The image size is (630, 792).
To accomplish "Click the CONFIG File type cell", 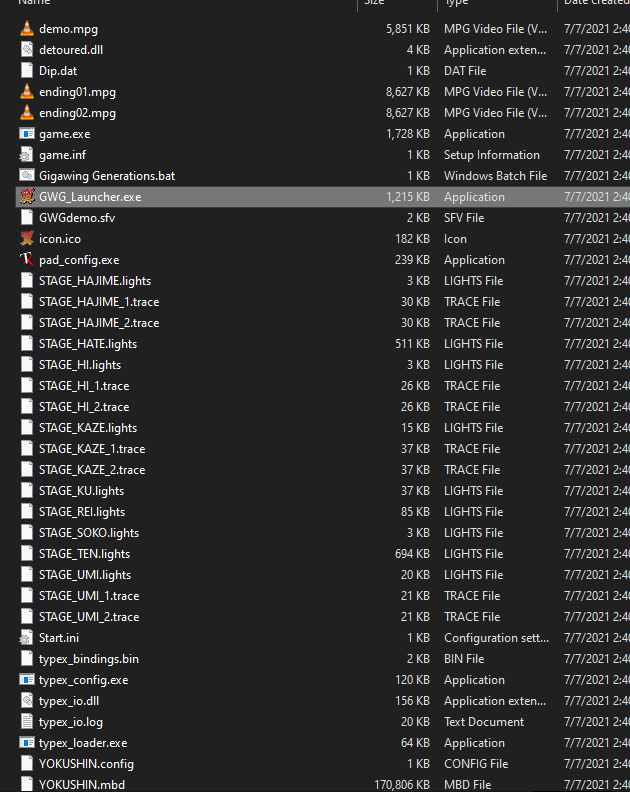I will point(476,764).
